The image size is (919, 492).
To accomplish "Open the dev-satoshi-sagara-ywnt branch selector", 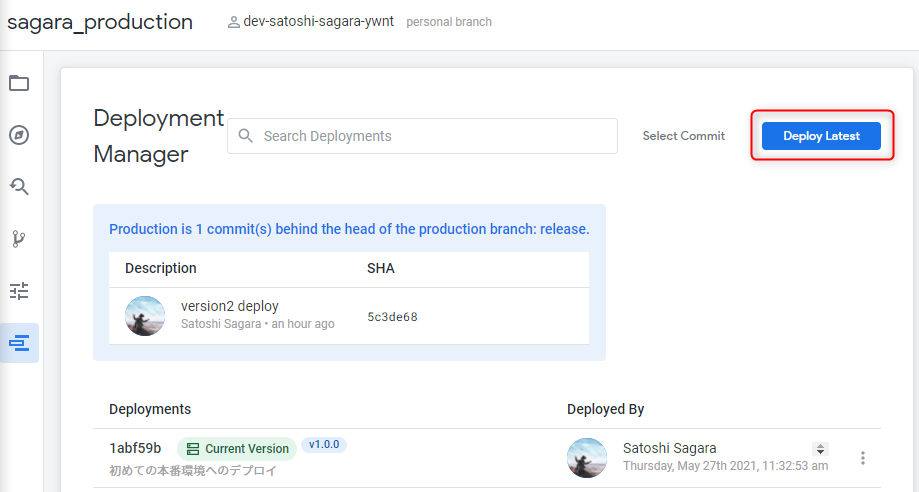I will 318,22.
